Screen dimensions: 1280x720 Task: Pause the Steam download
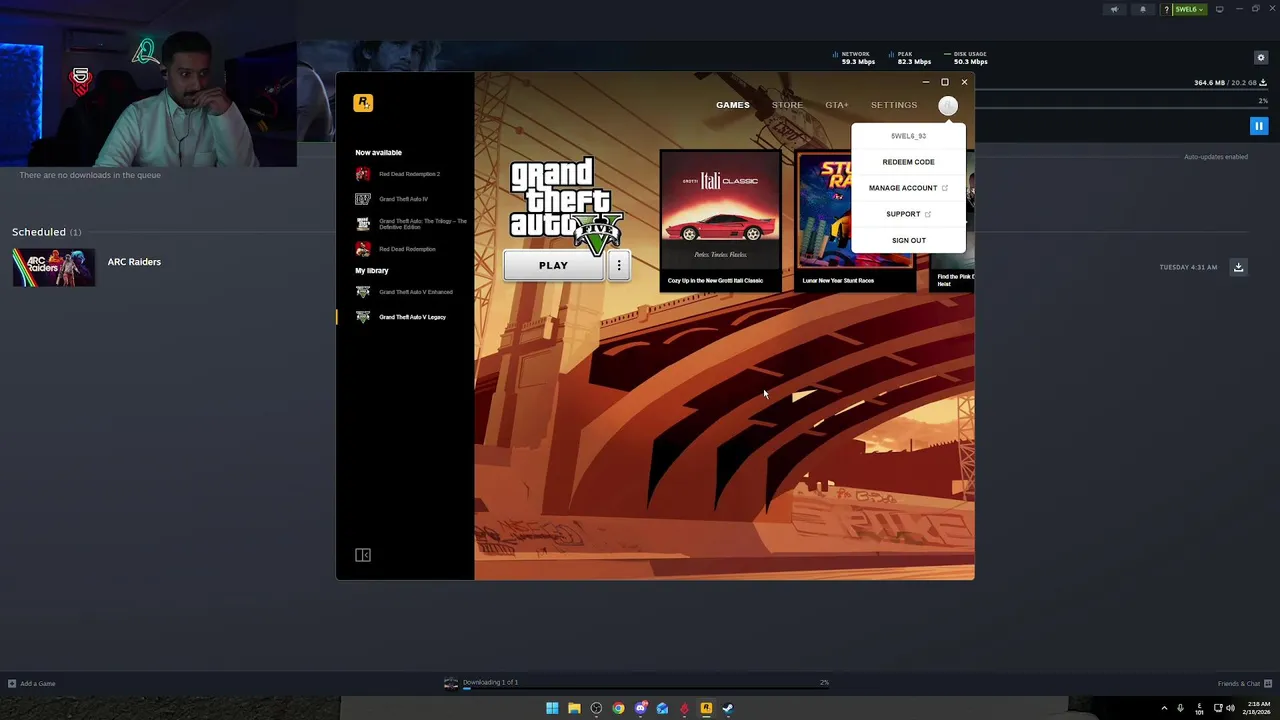[x=1259, y=126]
